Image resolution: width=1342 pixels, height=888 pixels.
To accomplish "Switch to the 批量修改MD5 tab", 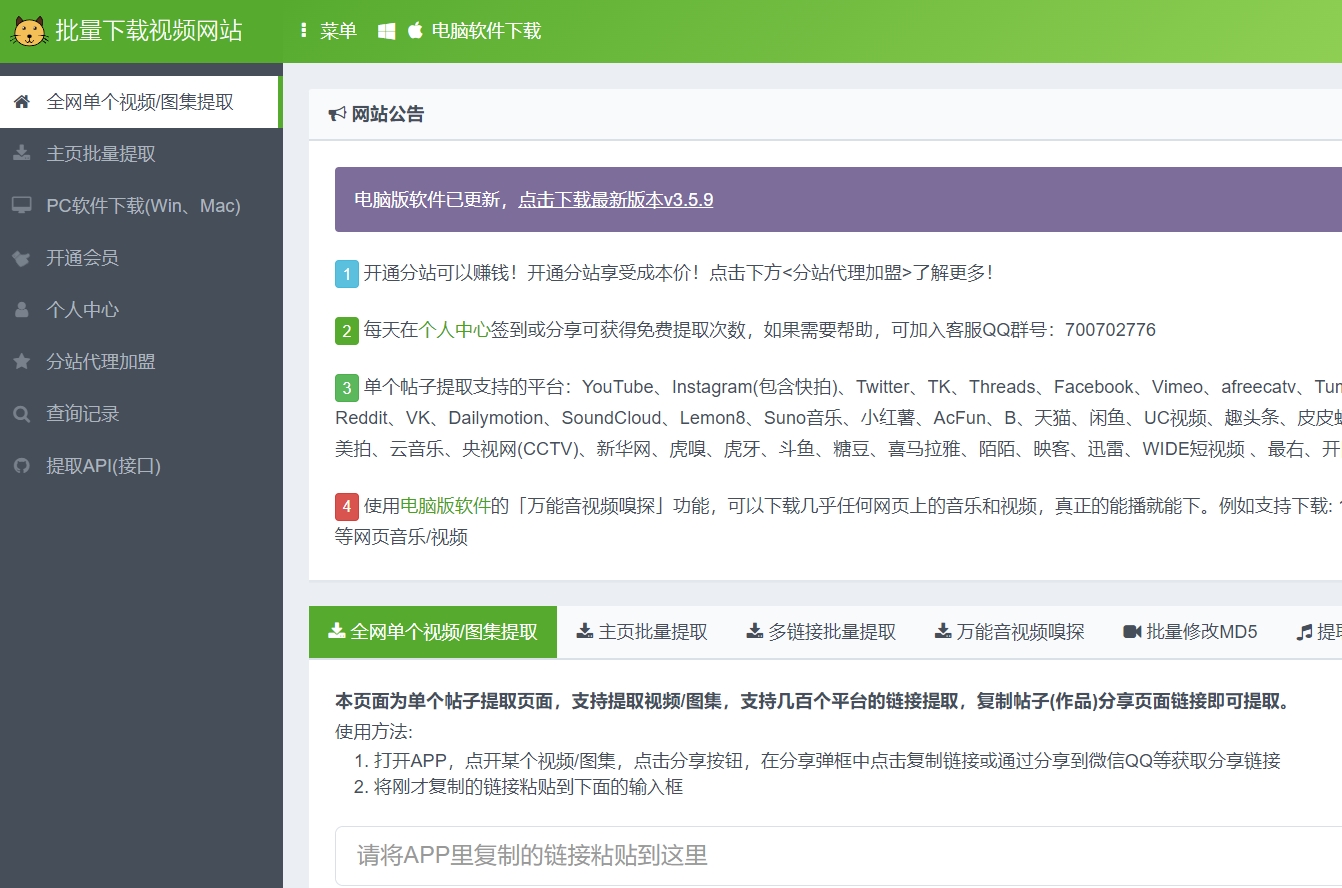I will pyautogui.click(x=1190, y=632).
